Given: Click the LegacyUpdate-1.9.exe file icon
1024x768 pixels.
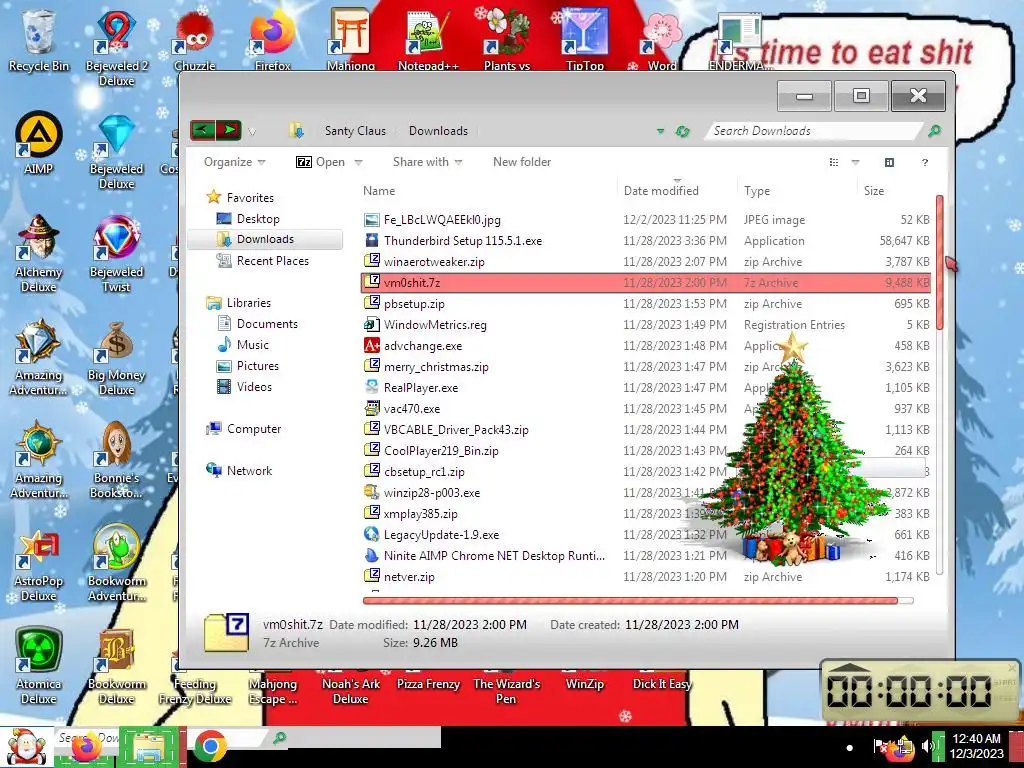Looking at the screenshot, I should pos(372,534).
